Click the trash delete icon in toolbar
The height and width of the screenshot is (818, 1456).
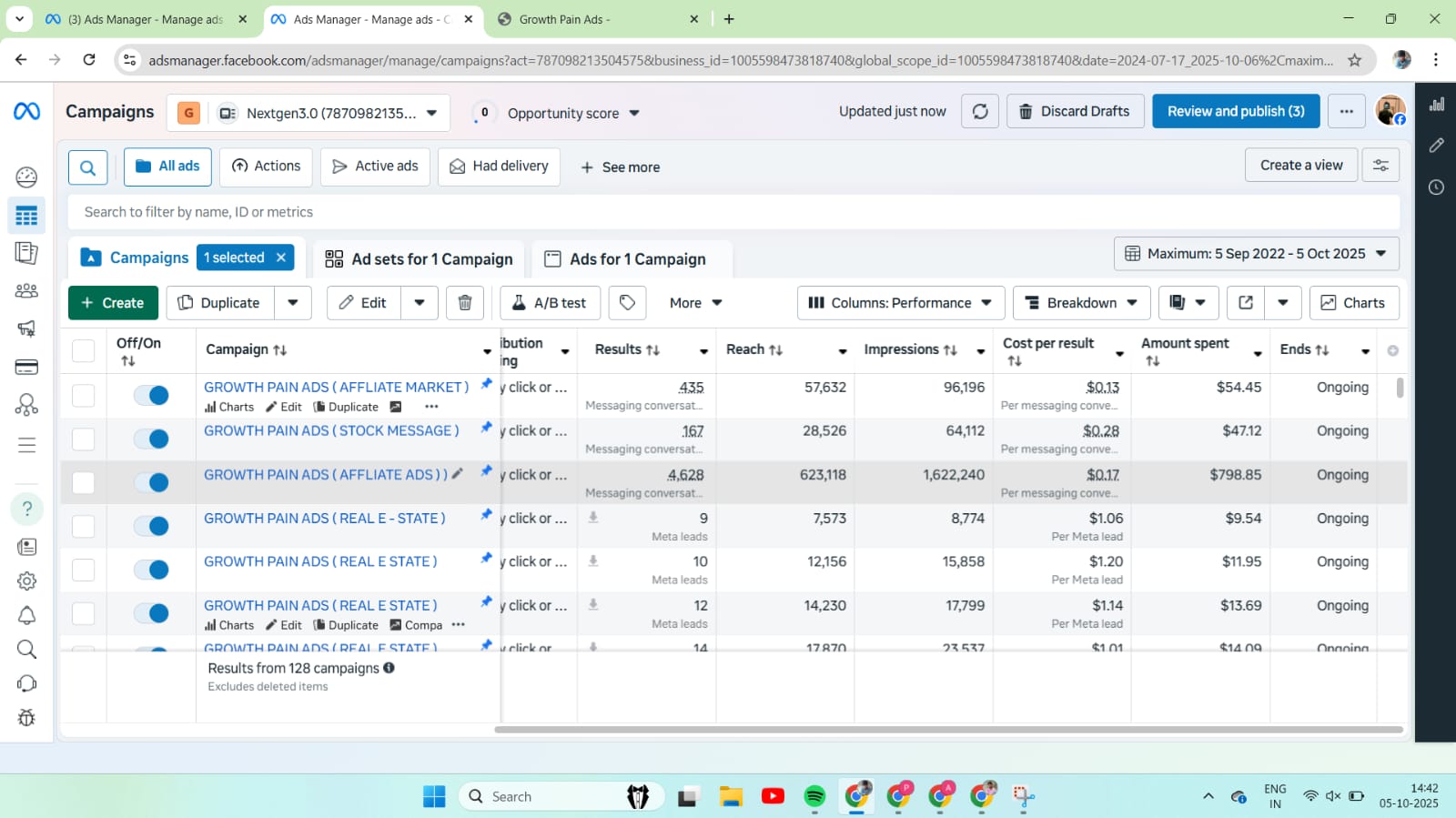click(464, 303)
